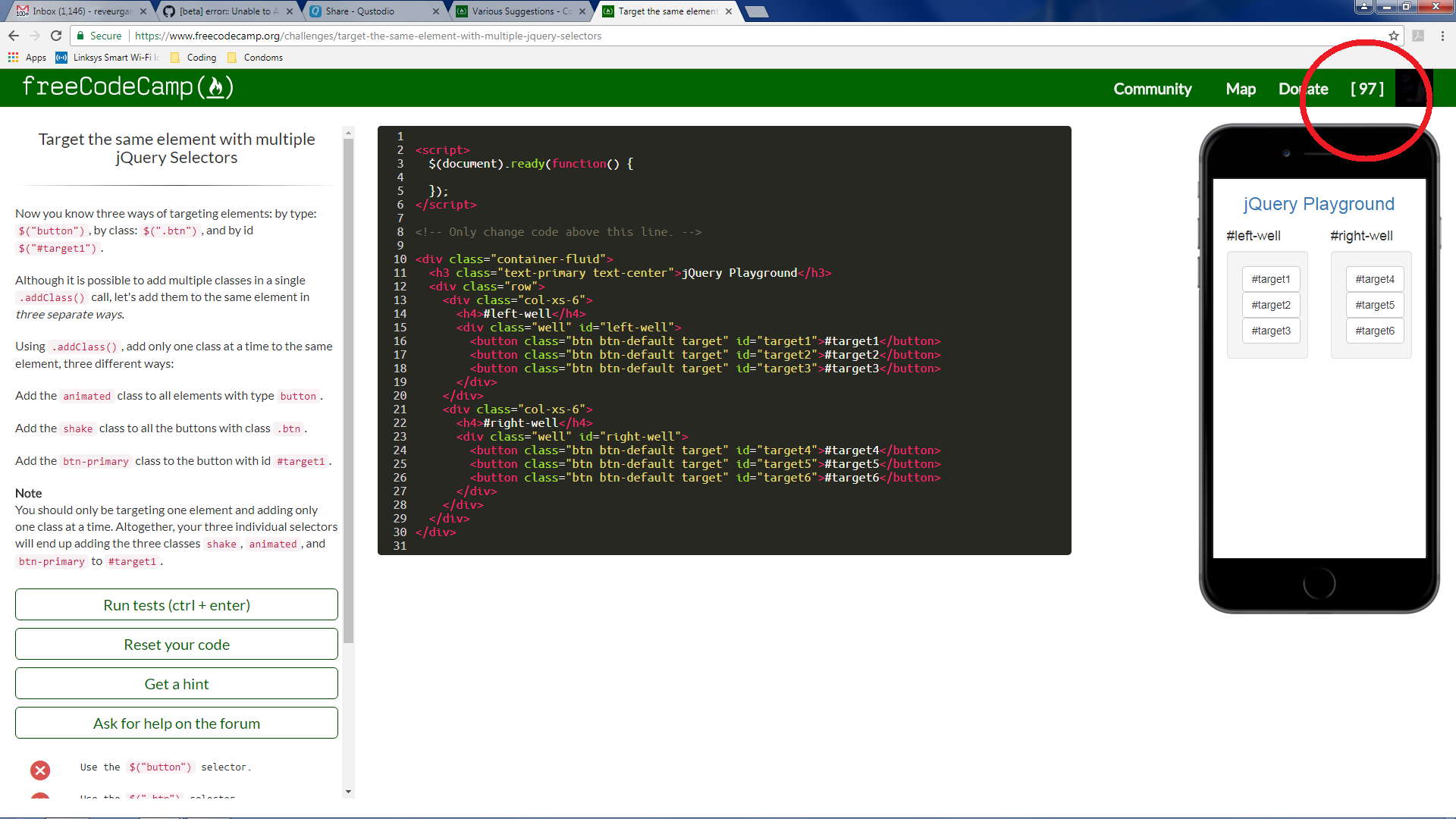
Task: Open the Community nav link
Action: point(1152,89)
